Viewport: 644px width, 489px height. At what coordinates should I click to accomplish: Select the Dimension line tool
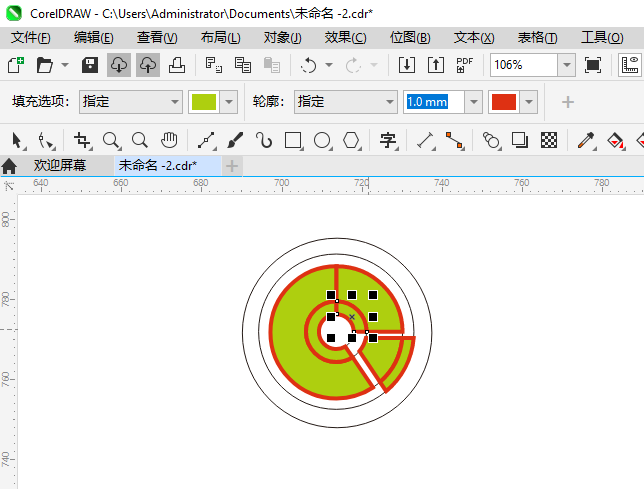[x=426, y=140]
